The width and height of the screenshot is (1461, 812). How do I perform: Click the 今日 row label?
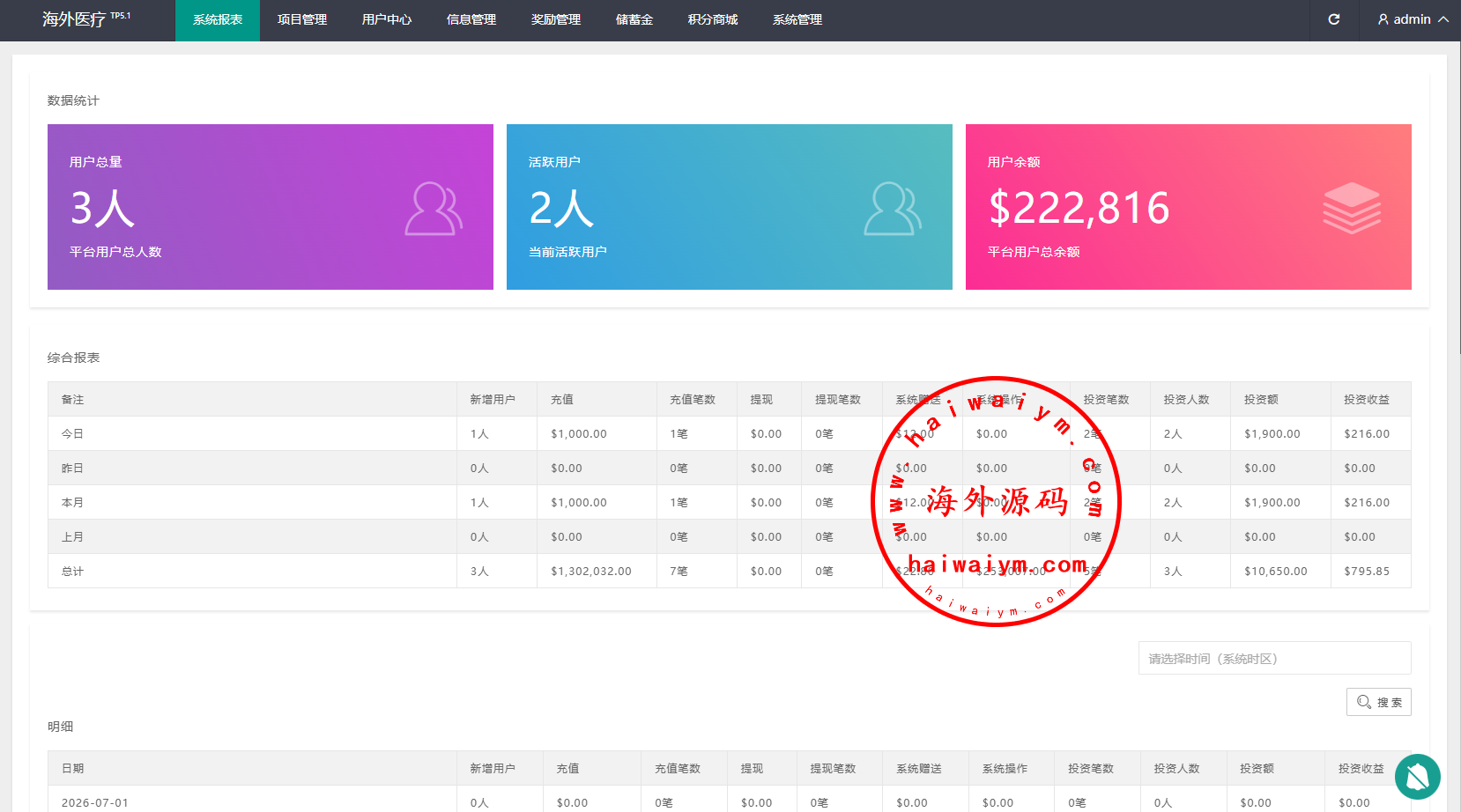tap(72, 434)
